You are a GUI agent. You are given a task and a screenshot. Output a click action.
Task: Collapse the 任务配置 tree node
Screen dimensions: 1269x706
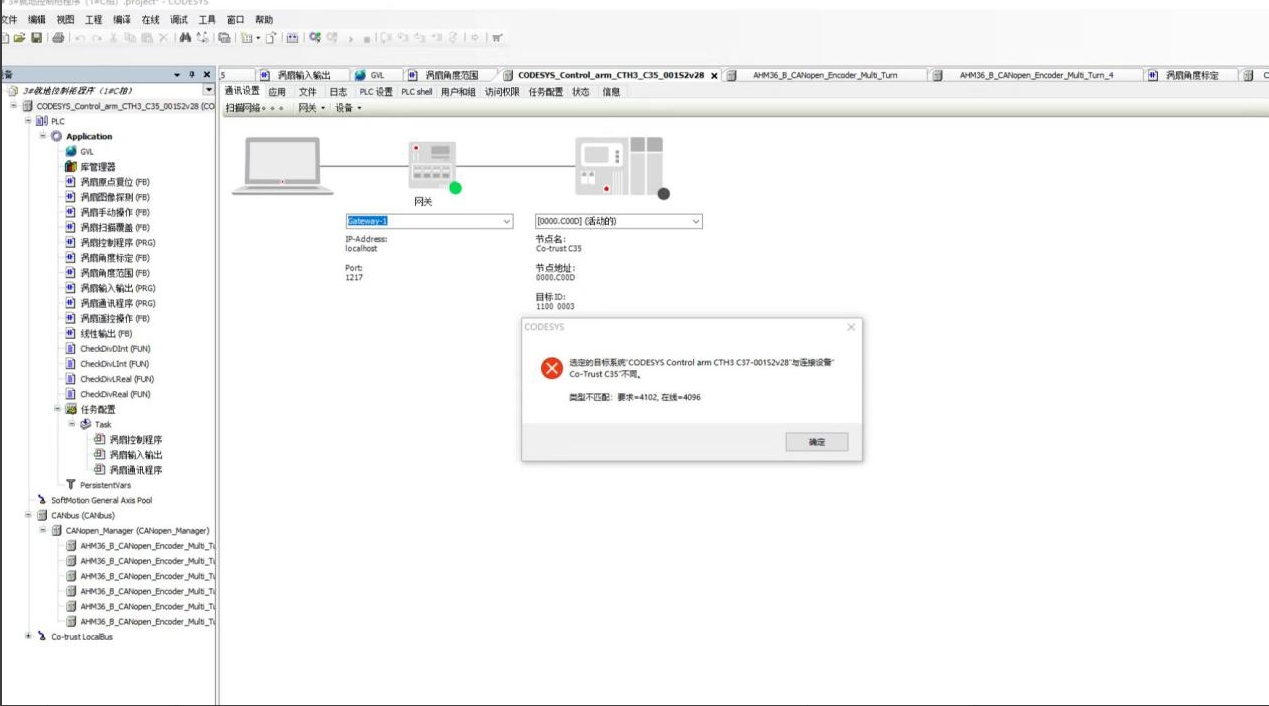coord(57,409)
